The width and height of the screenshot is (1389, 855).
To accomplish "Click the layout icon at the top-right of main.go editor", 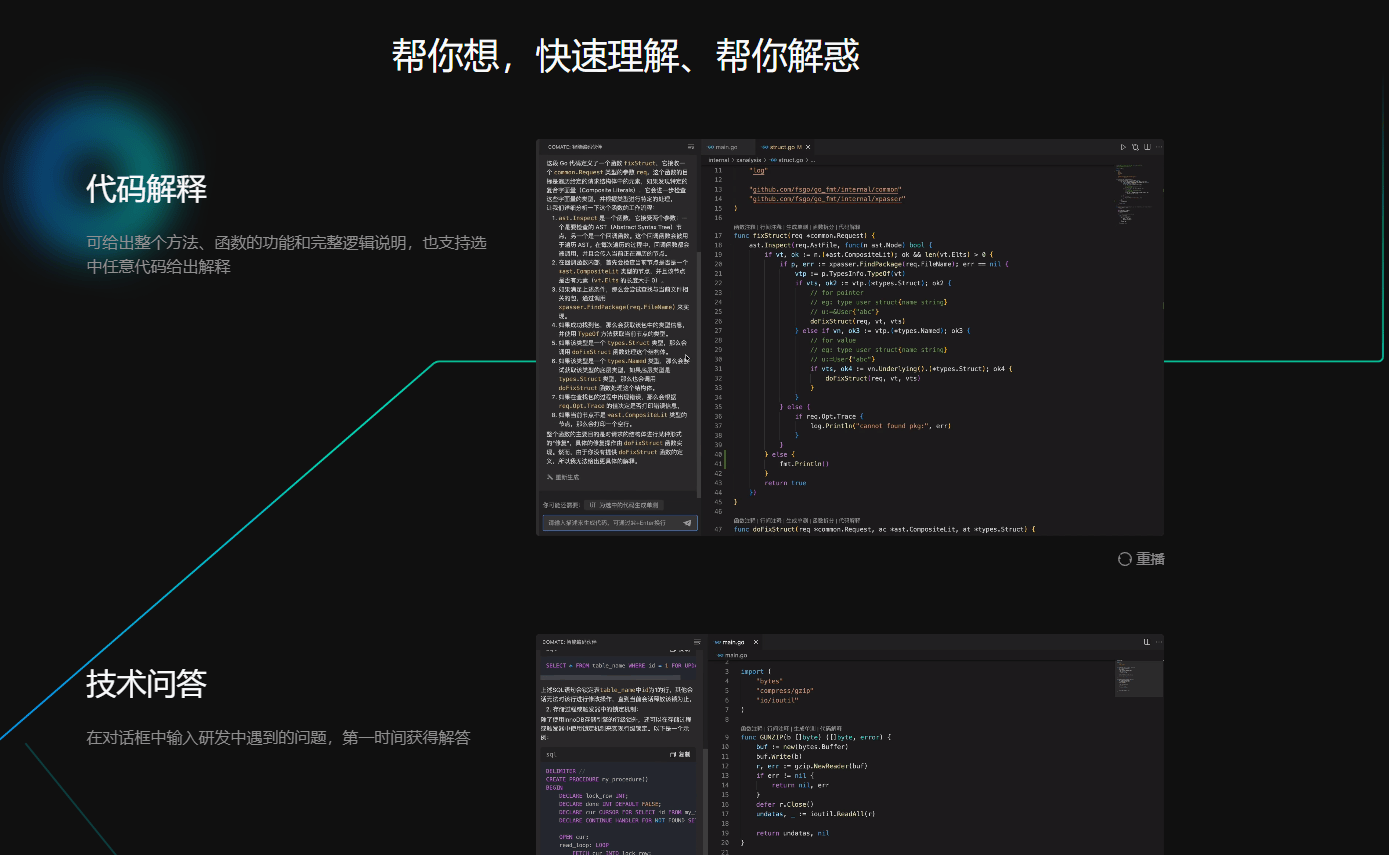I will 1146,642.
